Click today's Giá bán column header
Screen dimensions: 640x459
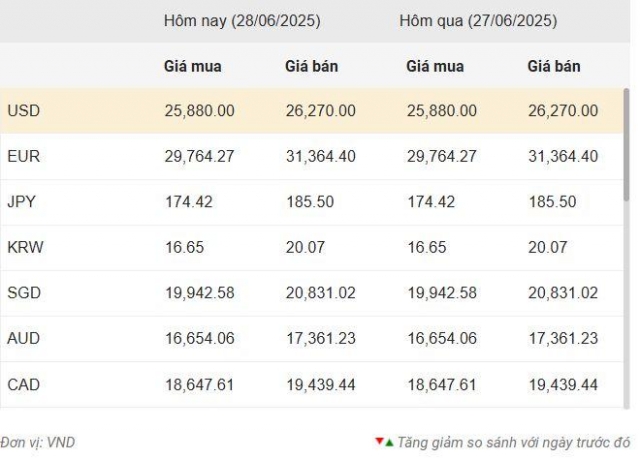coord(311,67)
